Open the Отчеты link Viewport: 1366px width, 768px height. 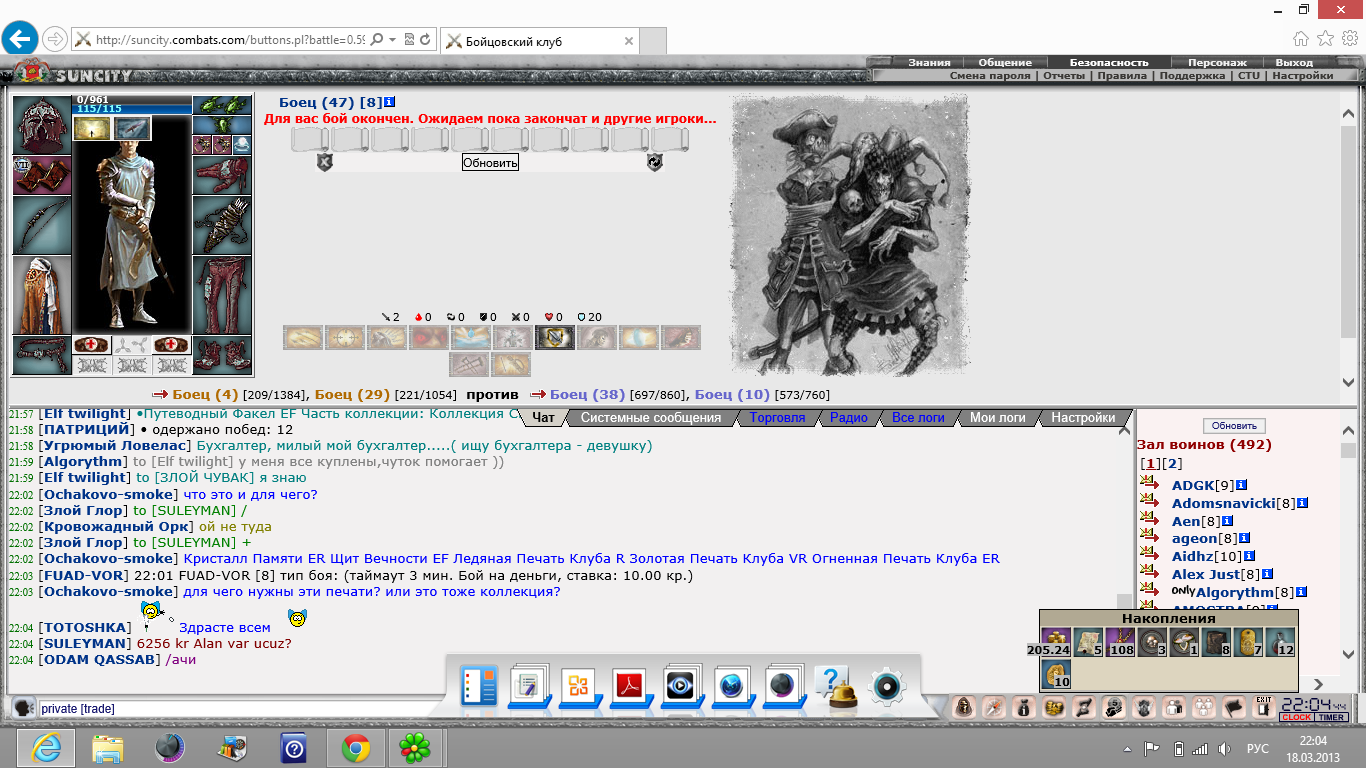coord(1064,76)
